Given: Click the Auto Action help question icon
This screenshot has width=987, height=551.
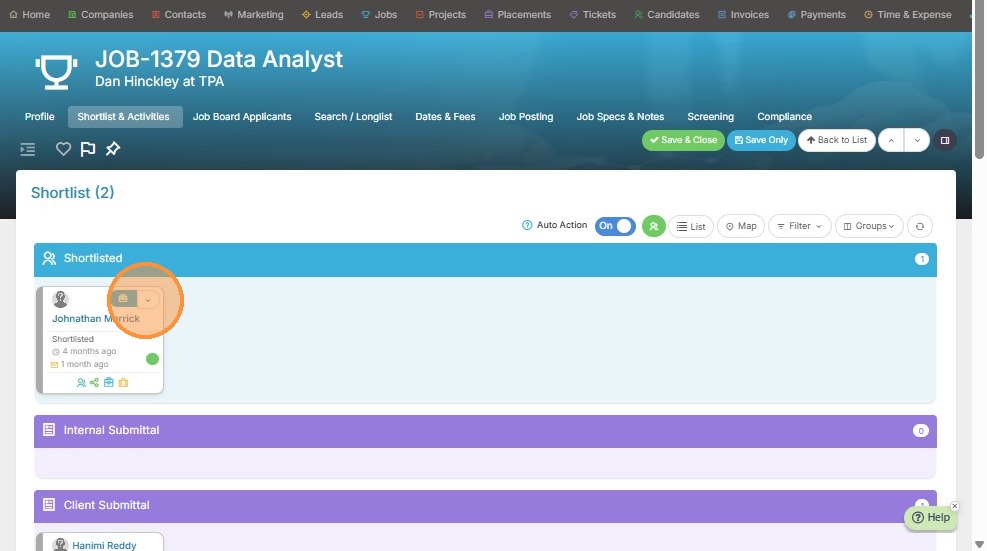Looking at the screenshot, I should click(x=527, y=226).
